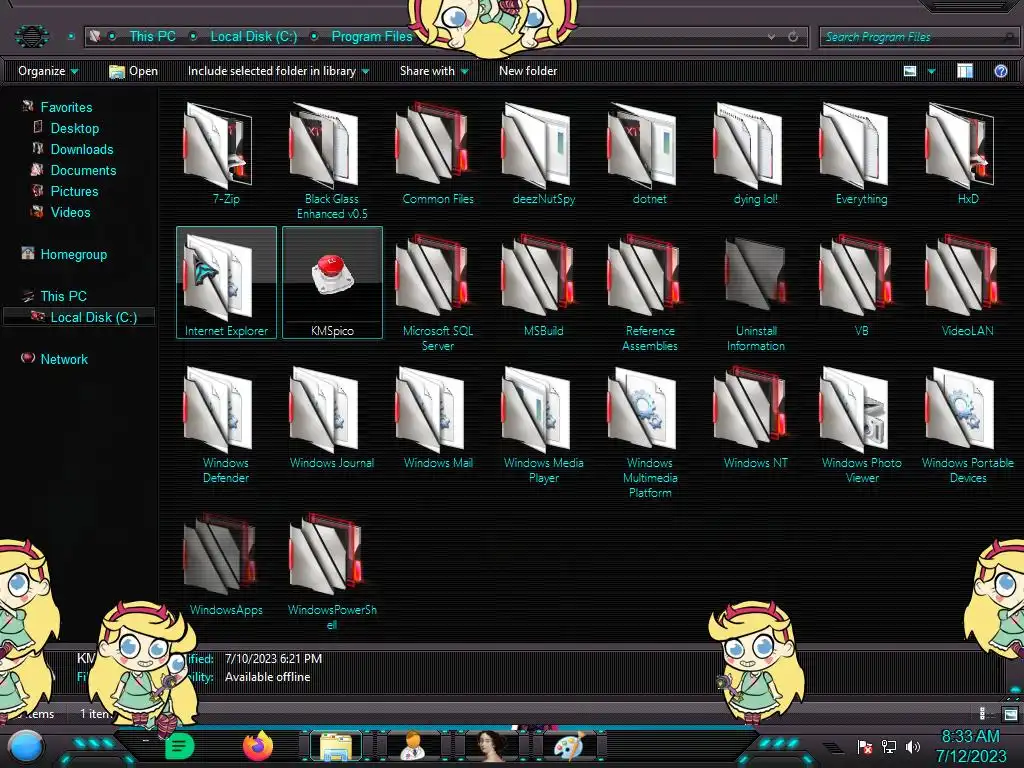Launch Firefox from the taskbar

point(258,746)
